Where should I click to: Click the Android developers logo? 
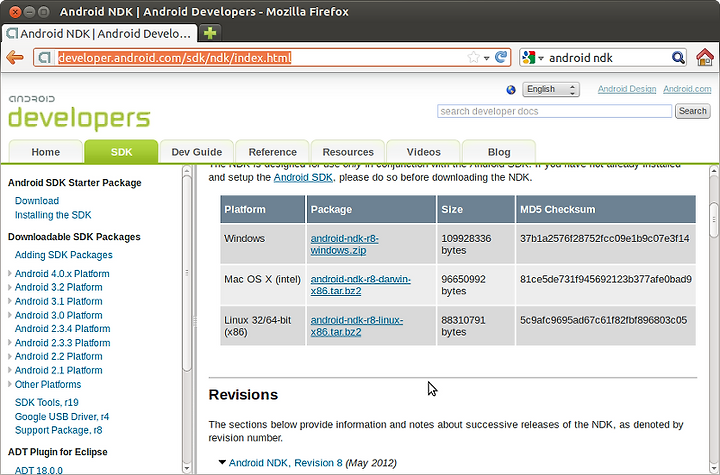click(x=79, y=113)
